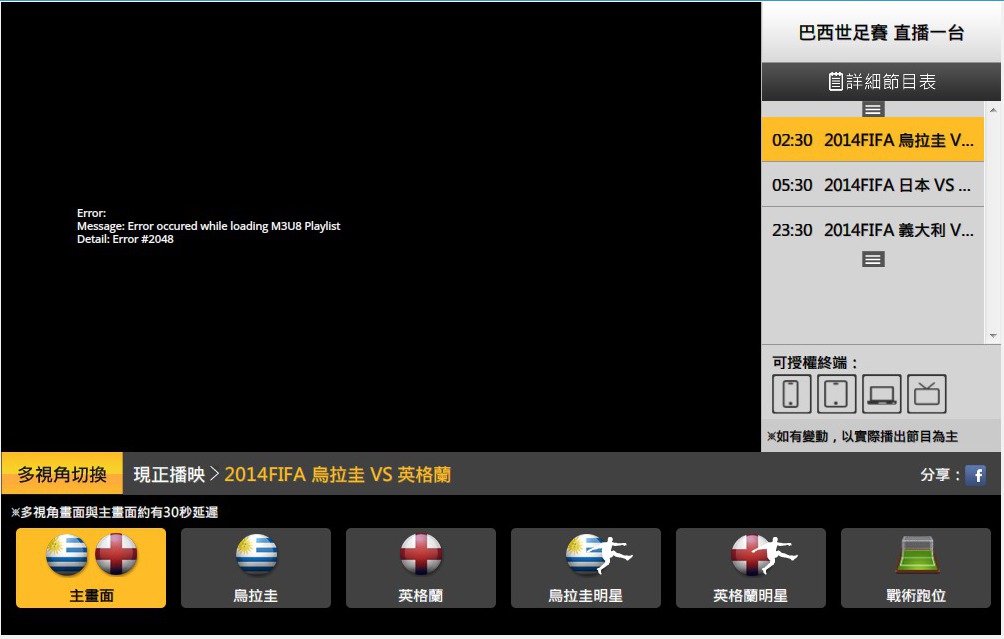Click the tablet device icon
The height and width of the screenshot is (639, 1004).
pos(836,394)
